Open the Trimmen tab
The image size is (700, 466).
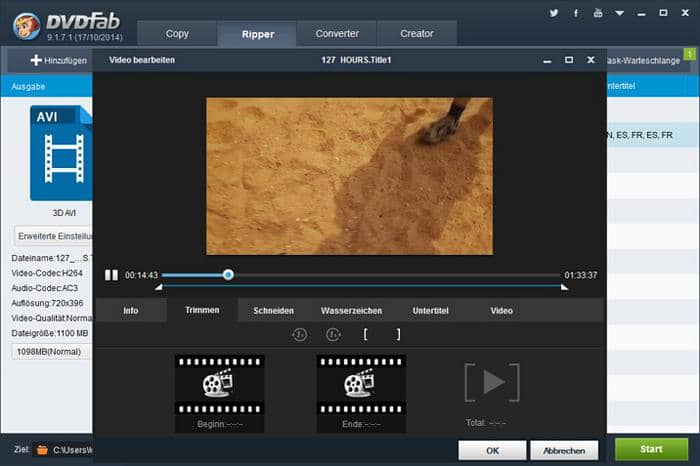point(202,310)
